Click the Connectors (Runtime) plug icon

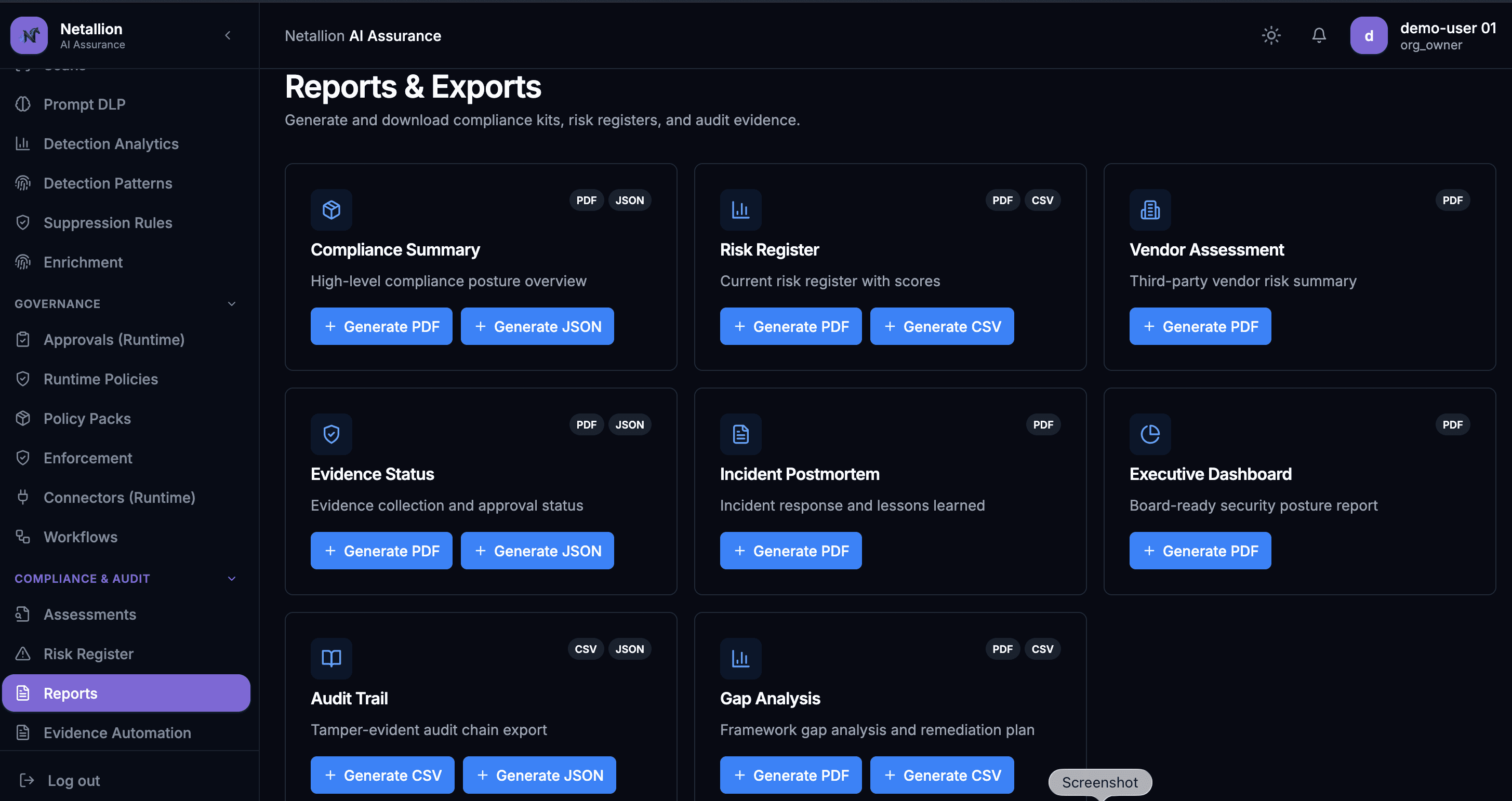point(23,497)
